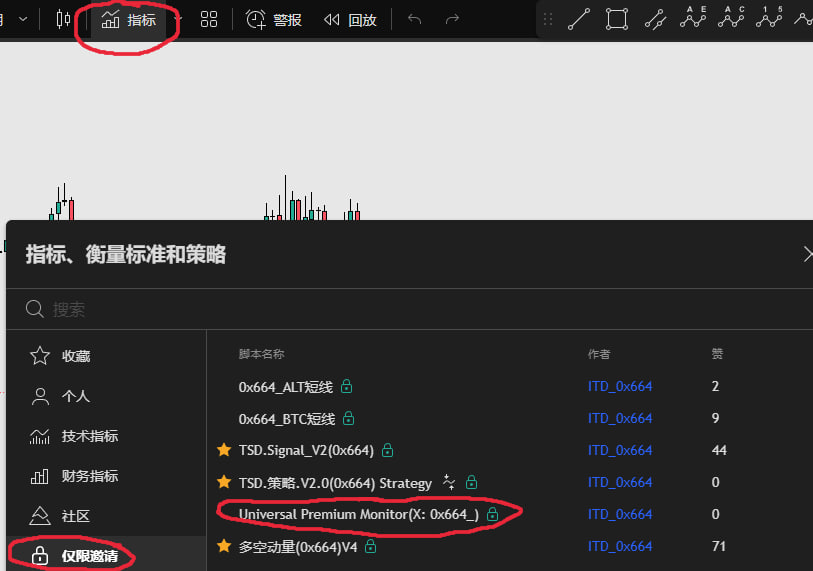Image resolution: width=813 pixels, height=571 pixels.
Task: Expand the dropdown arrow beside 指标
Action: [177, 20]
